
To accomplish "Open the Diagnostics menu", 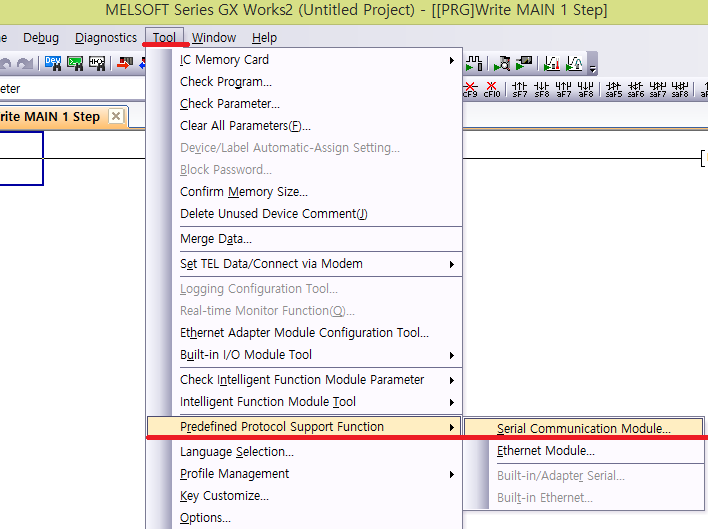I will (106, 37).
